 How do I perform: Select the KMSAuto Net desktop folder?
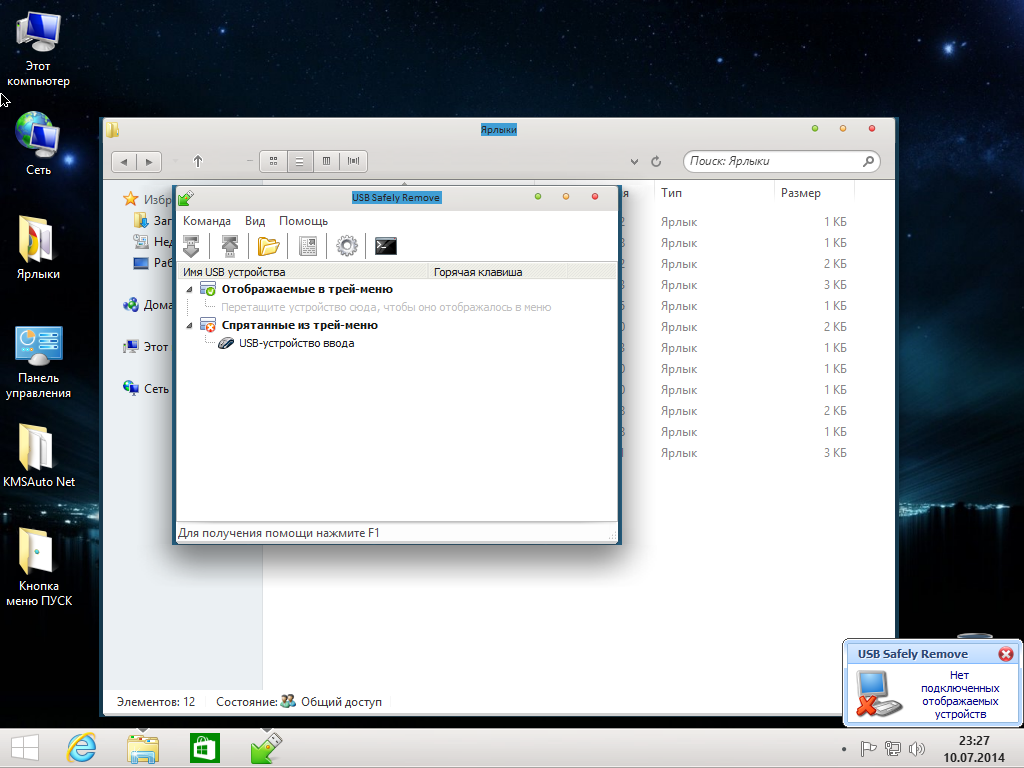click(x=39, y=456)
